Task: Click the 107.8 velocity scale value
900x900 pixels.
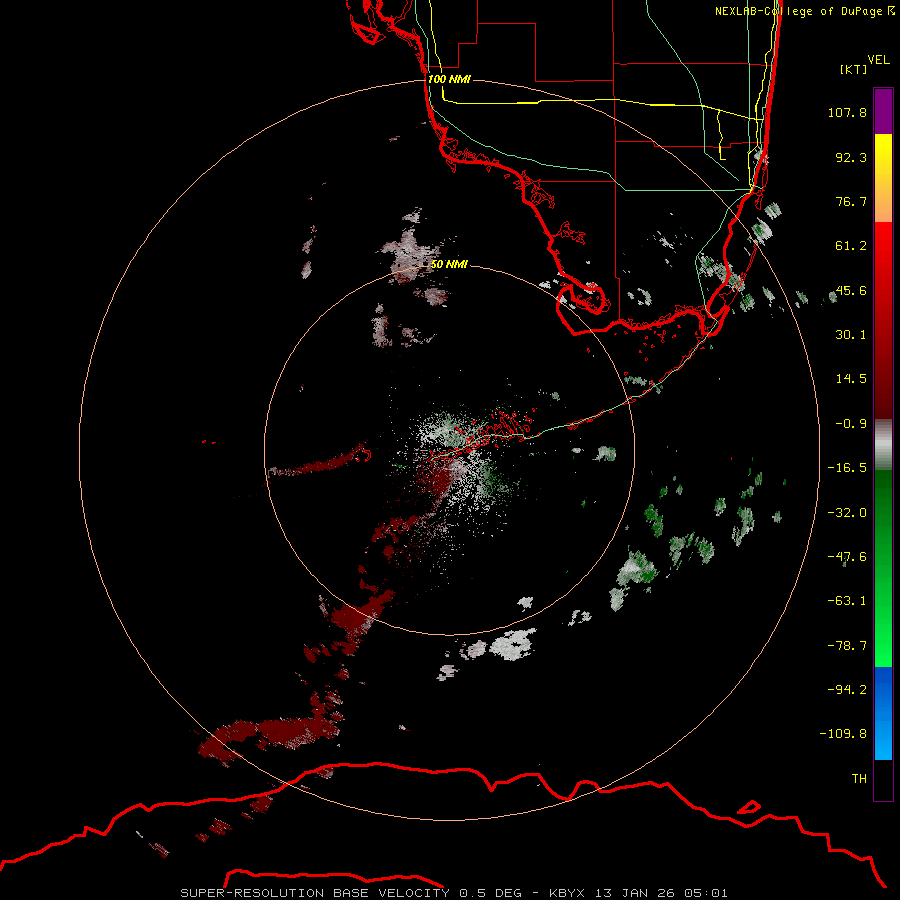Action: point(847,112)
